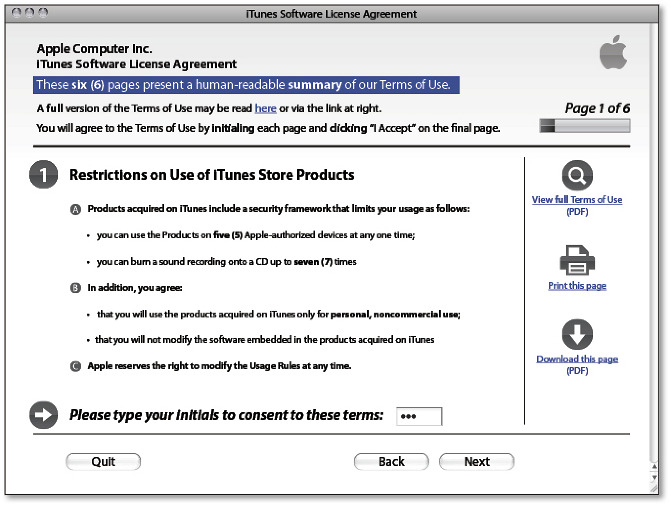Click the 'seven (7) times' CD burn line
The width and height of the screenshot is (670, 506).
226,262
